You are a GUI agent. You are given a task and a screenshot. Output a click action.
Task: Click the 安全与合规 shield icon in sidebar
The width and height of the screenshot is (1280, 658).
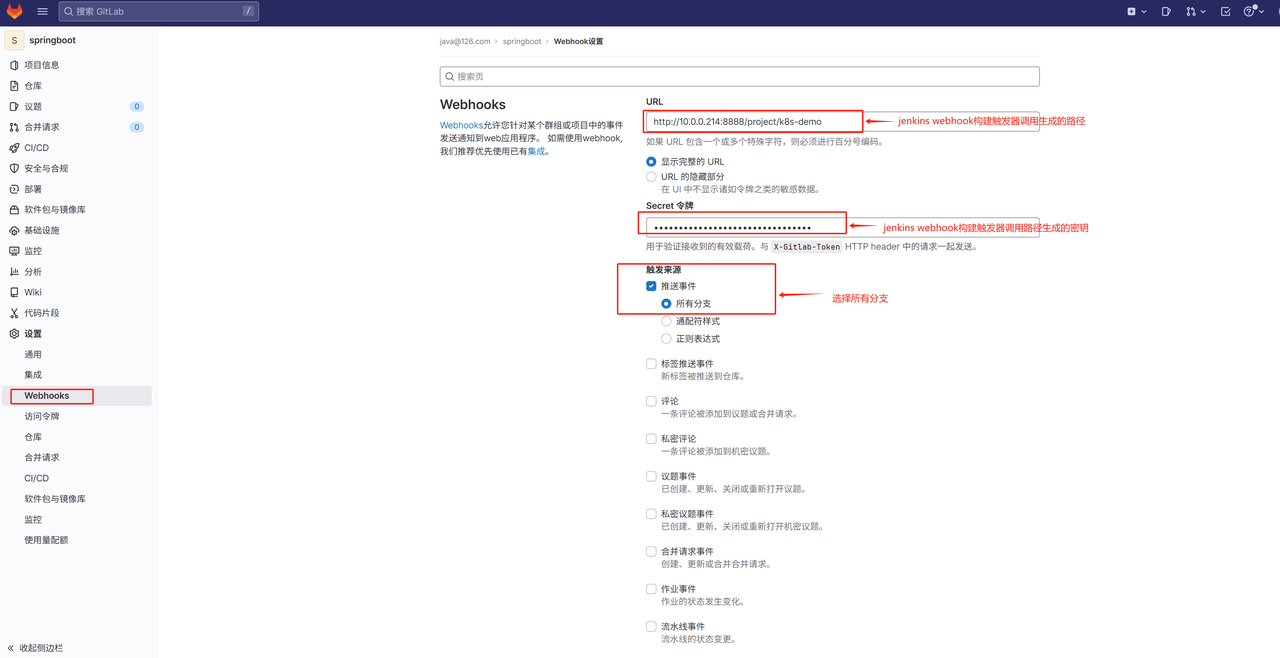14,169
